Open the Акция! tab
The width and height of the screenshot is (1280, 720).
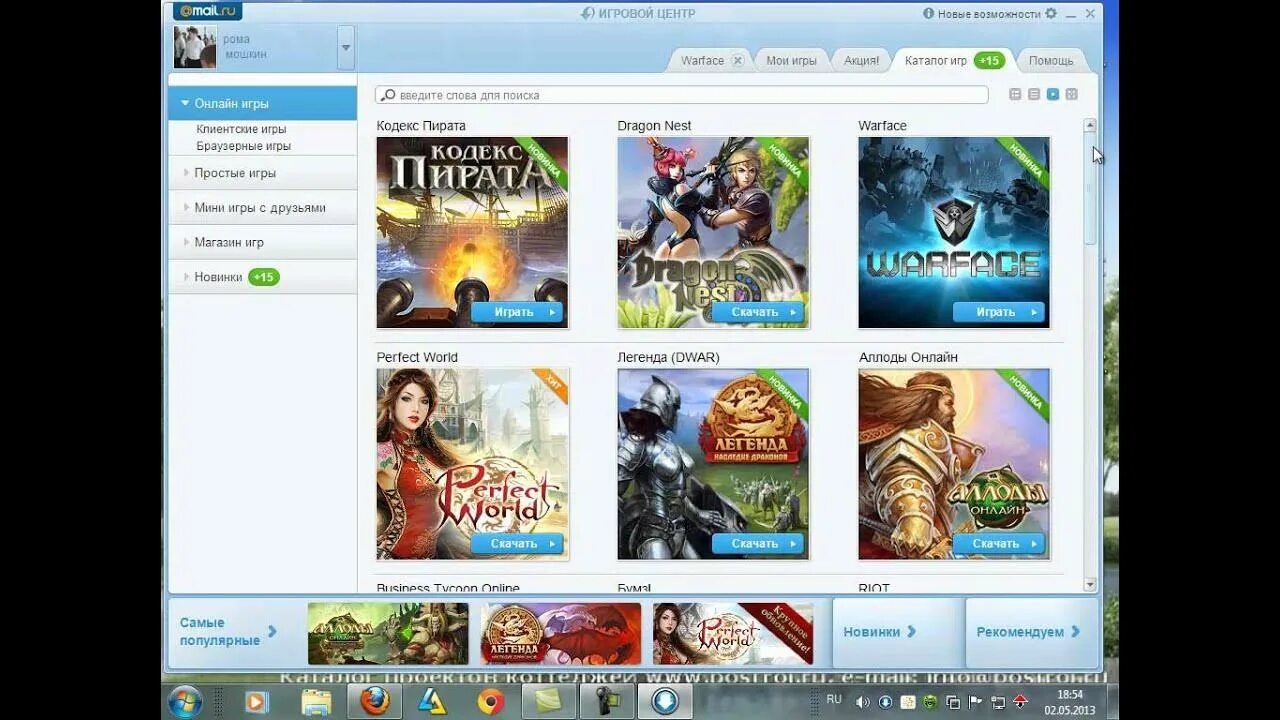coord(861,60)
